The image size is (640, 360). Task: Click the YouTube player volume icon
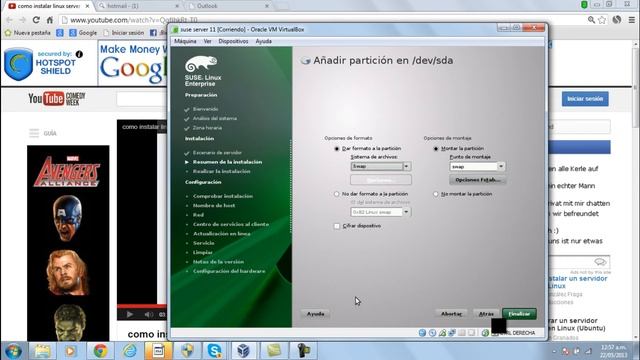(149, 314)
